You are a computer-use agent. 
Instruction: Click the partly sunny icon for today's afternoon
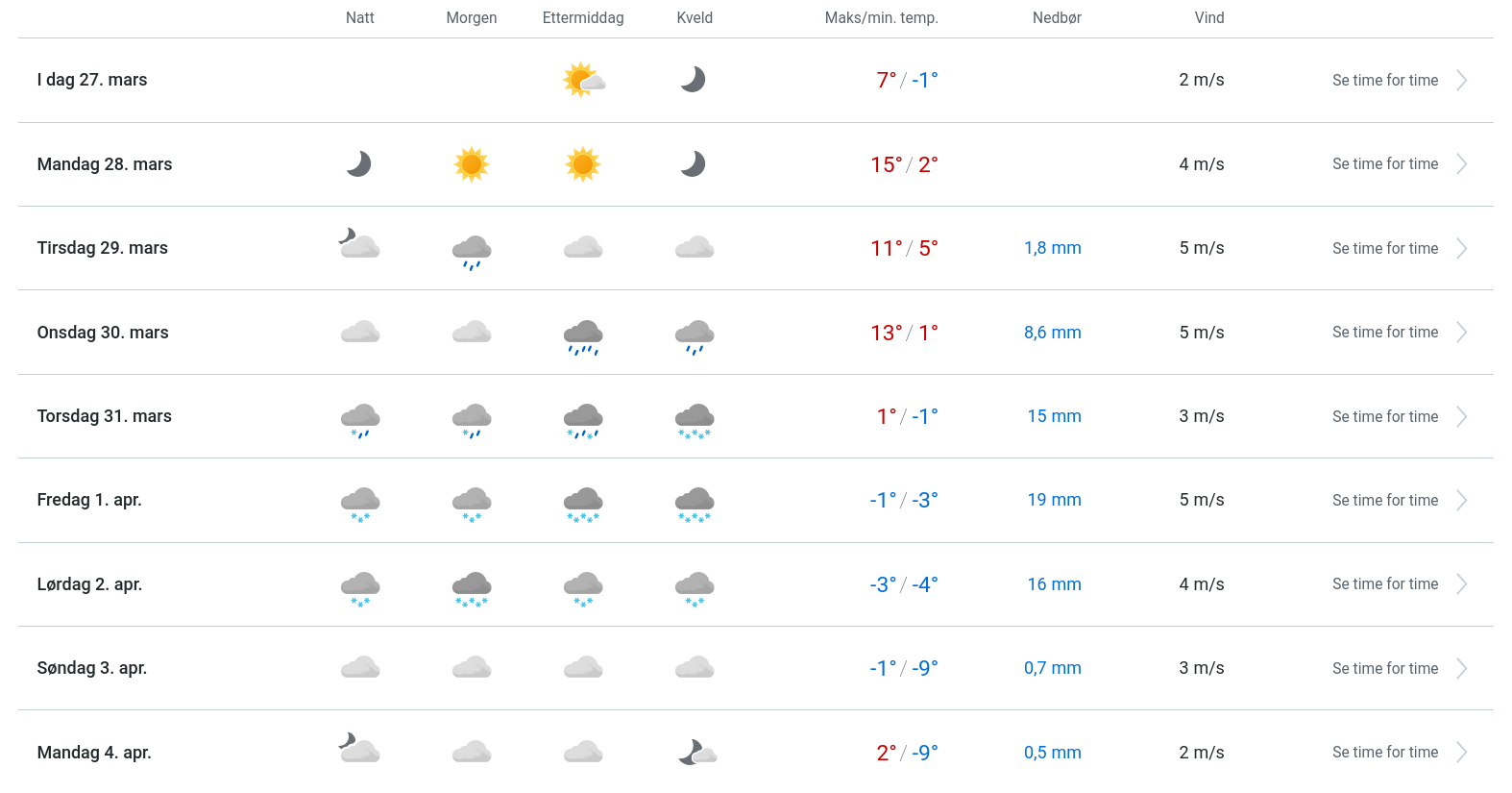point(583,80)
